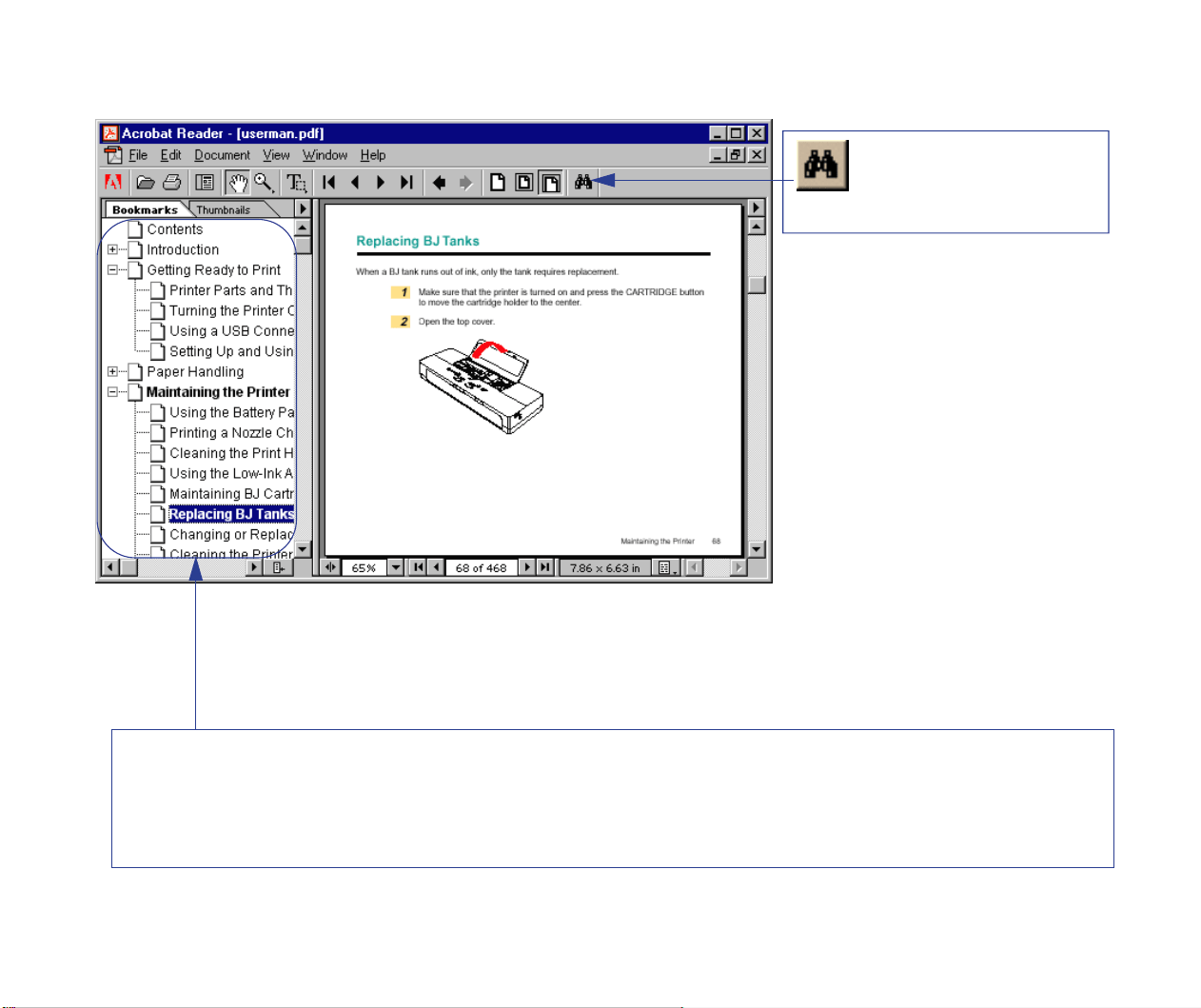
Task: Open the Using the Battery Pack bookmark
Action: 232,412
